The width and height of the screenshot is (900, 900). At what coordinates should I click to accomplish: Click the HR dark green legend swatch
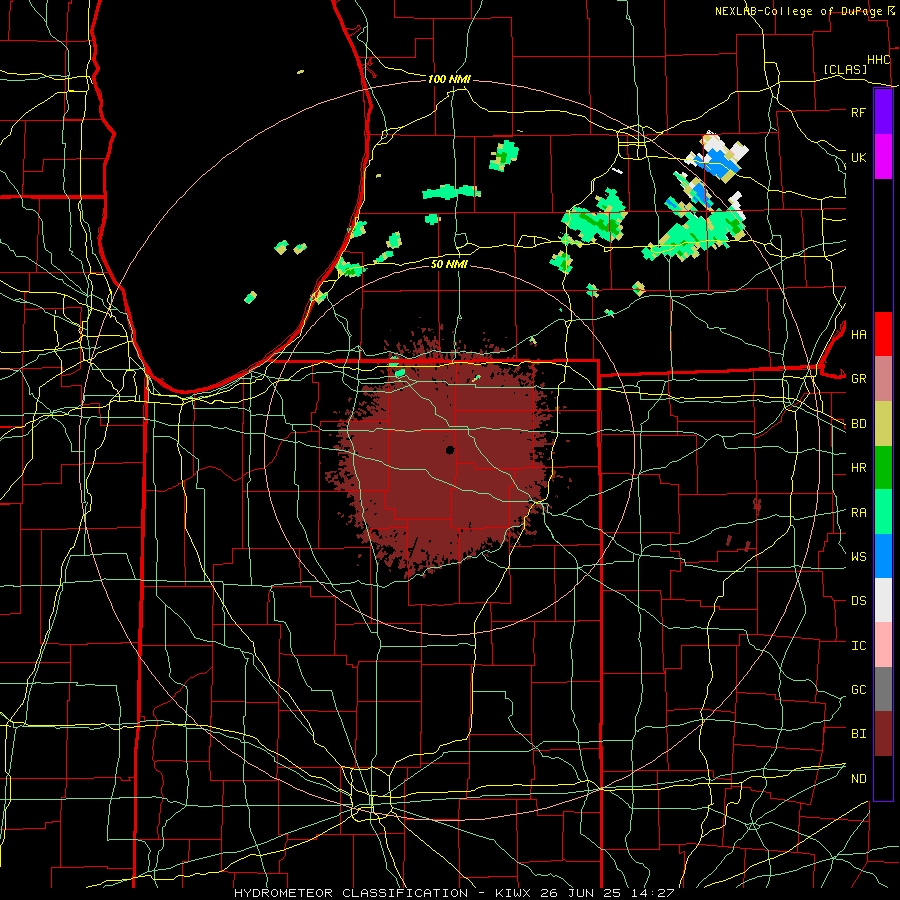point(883,468)
